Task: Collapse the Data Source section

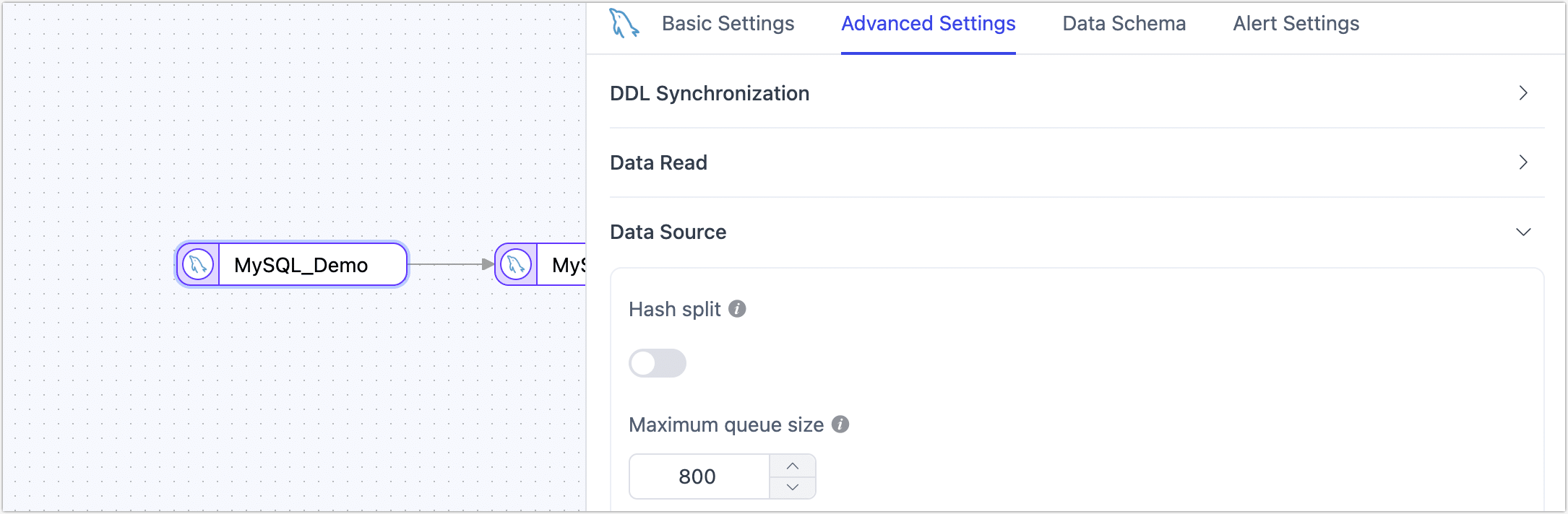Action: [x=1524, y=232]
